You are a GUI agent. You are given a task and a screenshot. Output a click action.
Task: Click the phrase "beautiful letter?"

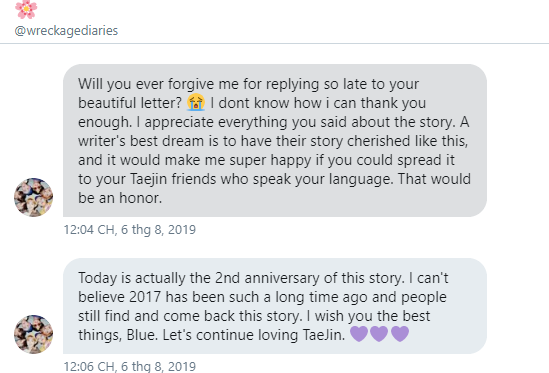tap(130, 103)
